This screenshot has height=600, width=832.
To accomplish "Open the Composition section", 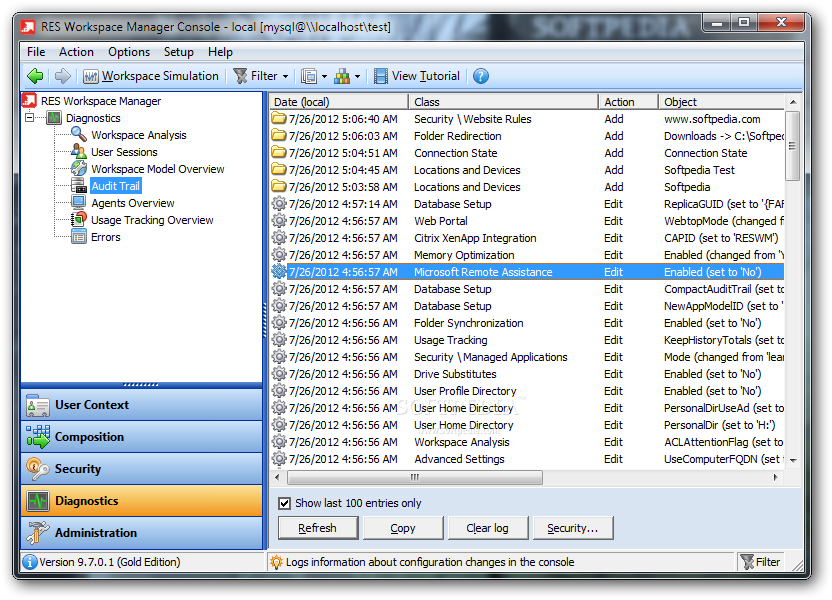I will pos(142,437).
